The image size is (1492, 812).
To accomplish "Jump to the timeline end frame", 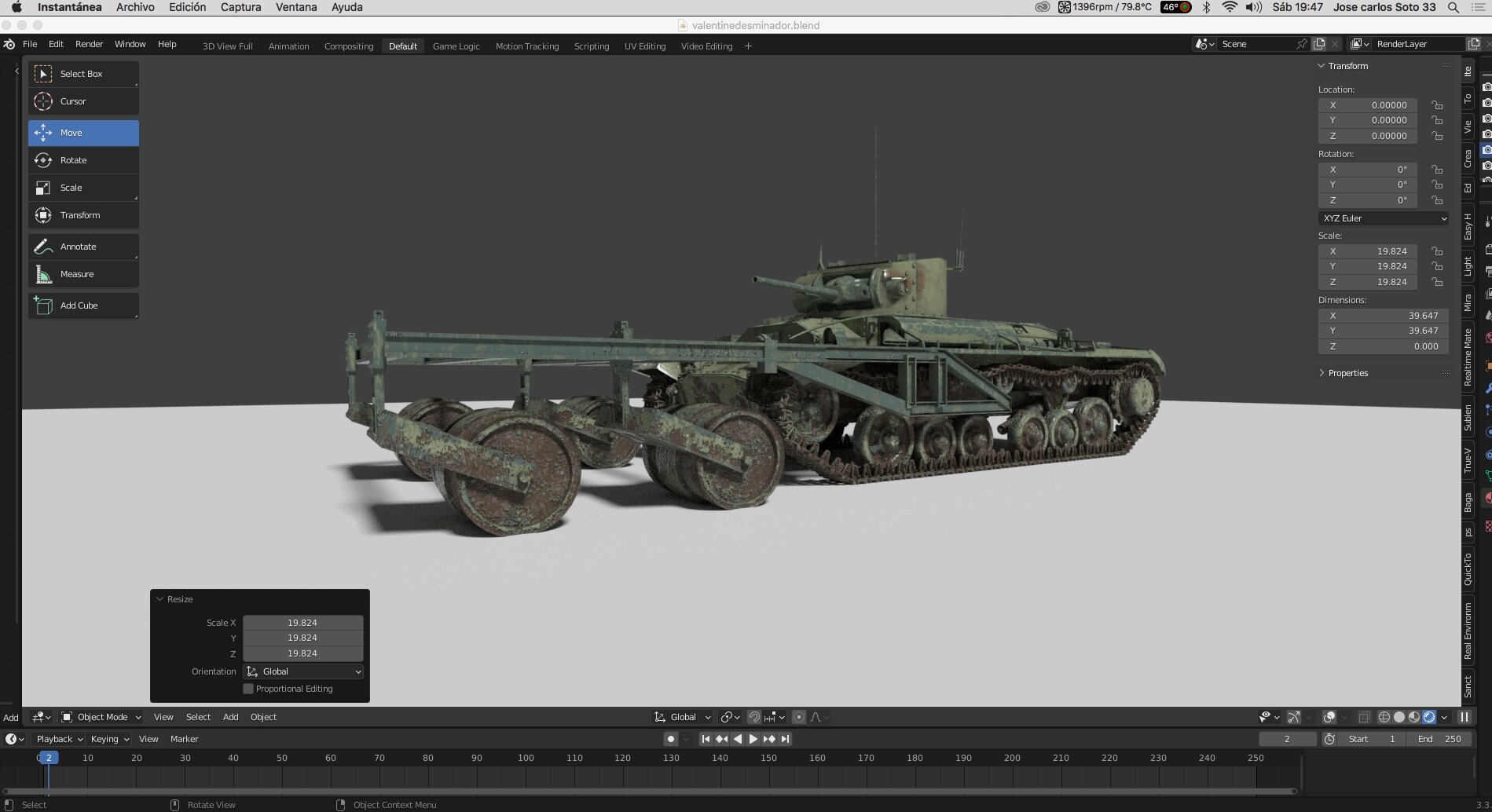I will (x=785, y=739).
